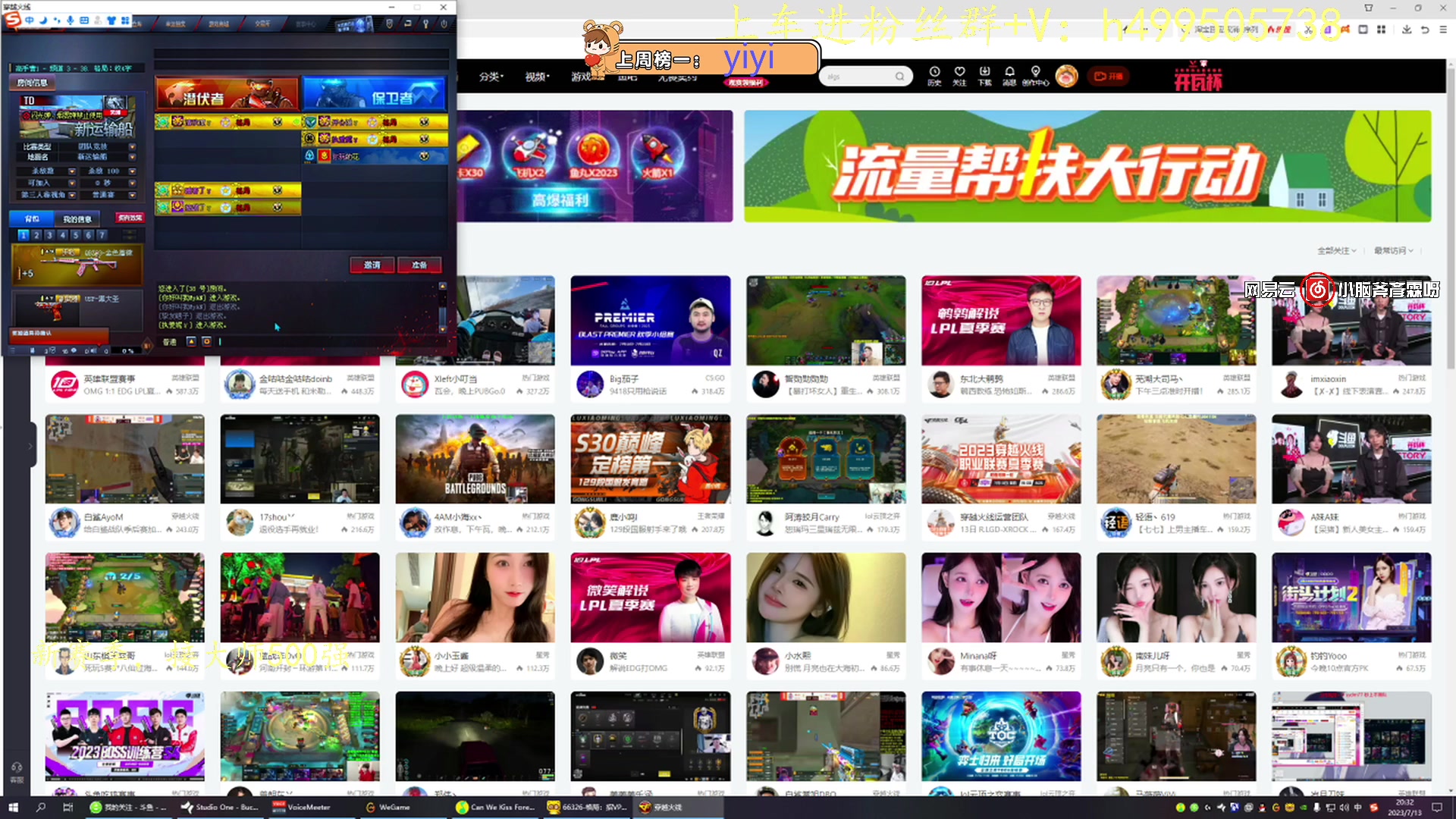Select backpack slot number 7
The width and height of the screenshot is (1456, 819).
[x=102, y=235]
